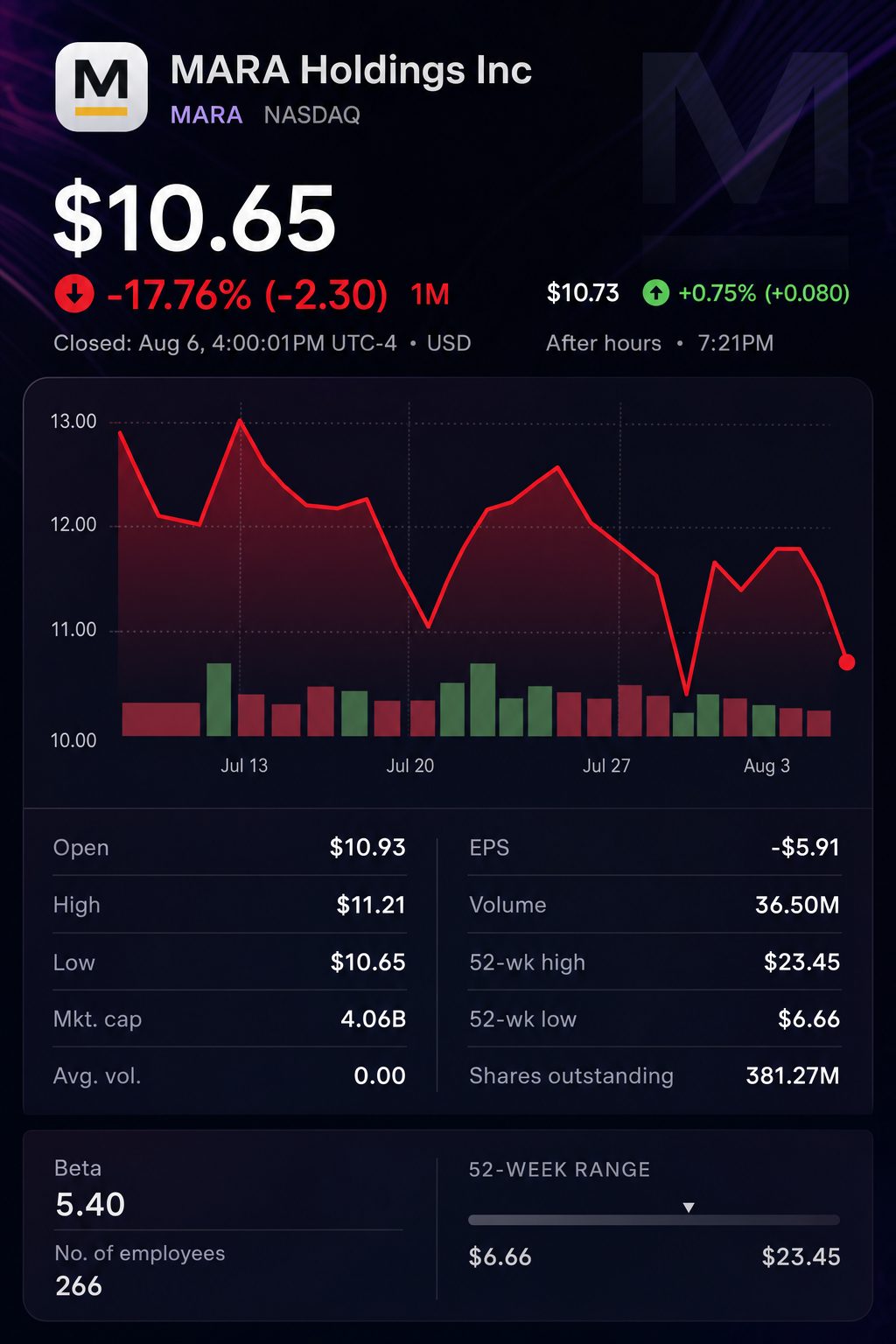896x1344 pixels.
Task: Click the +0.75% (+0.080) after-hours change
Action: click(764, 293)
